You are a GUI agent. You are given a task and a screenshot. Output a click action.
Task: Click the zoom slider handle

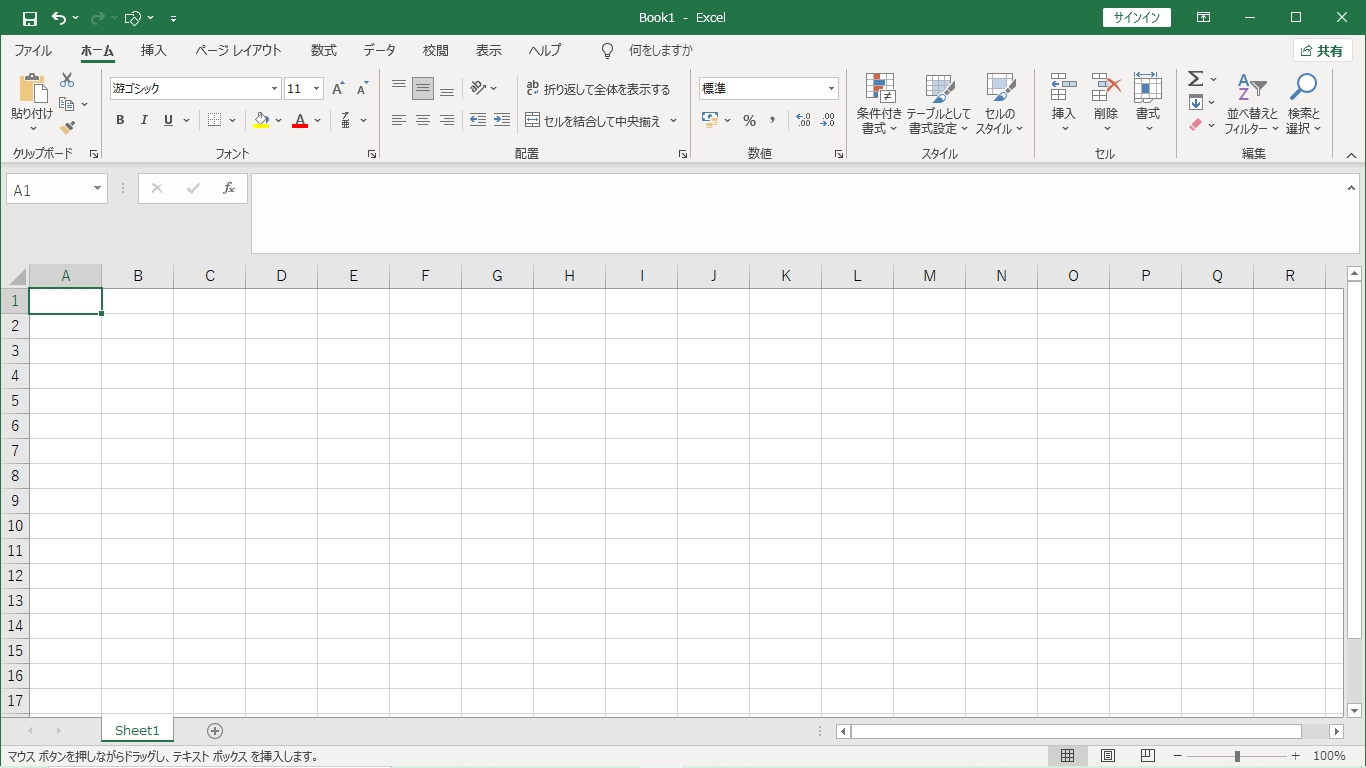coord(1237,757)
